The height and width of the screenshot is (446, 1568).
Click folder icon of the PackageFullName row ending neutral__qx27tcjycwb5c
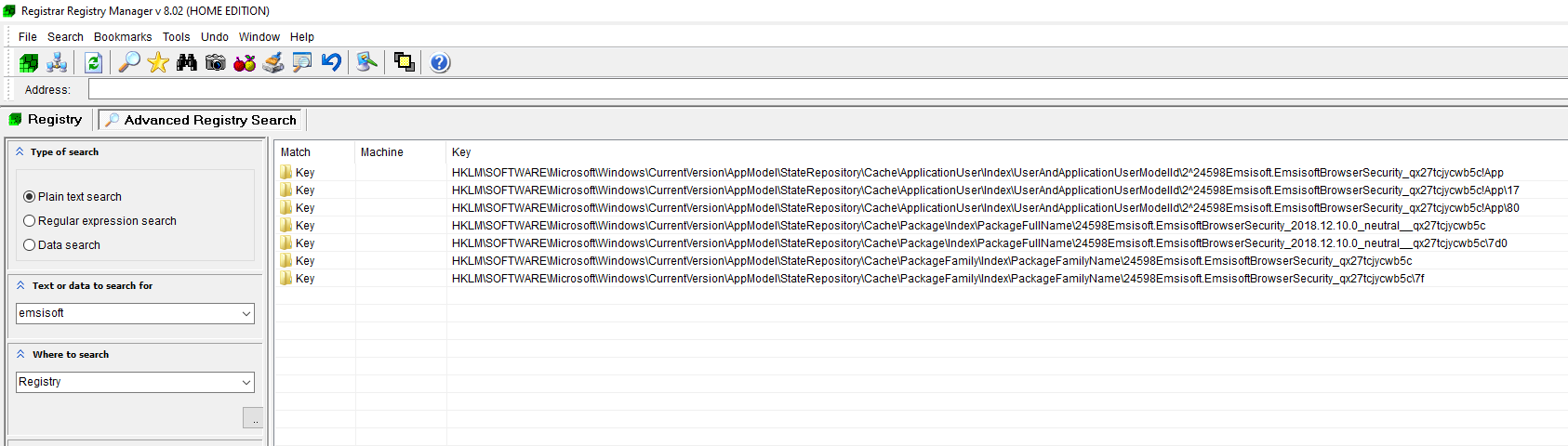[x=286, y=225]
